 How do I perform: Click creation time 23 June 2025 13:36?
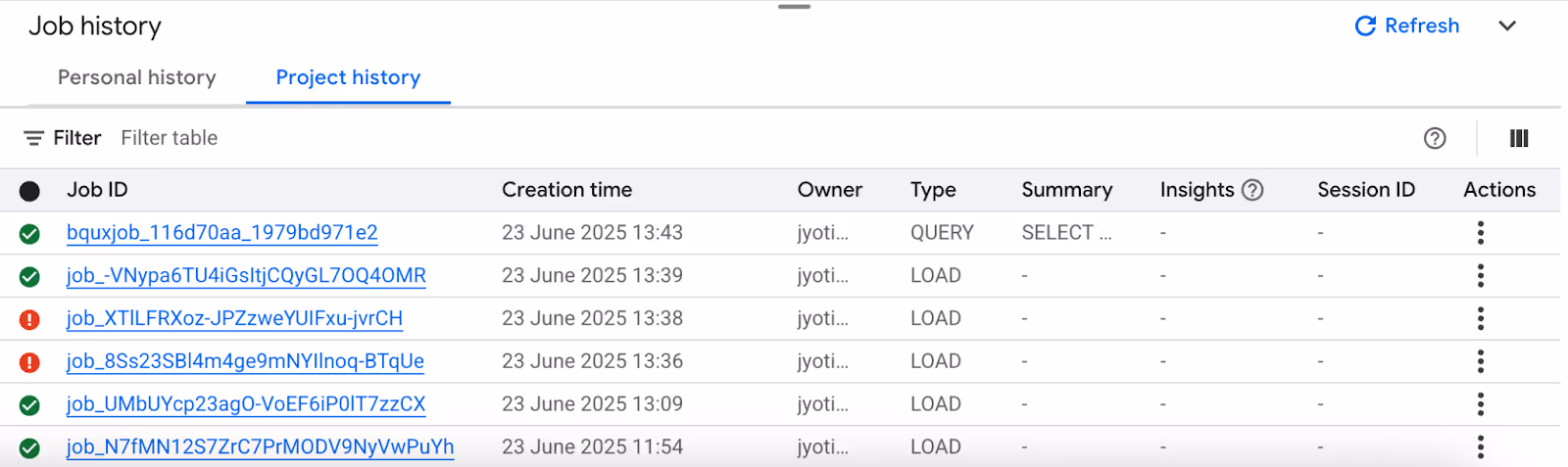point(592,361)
